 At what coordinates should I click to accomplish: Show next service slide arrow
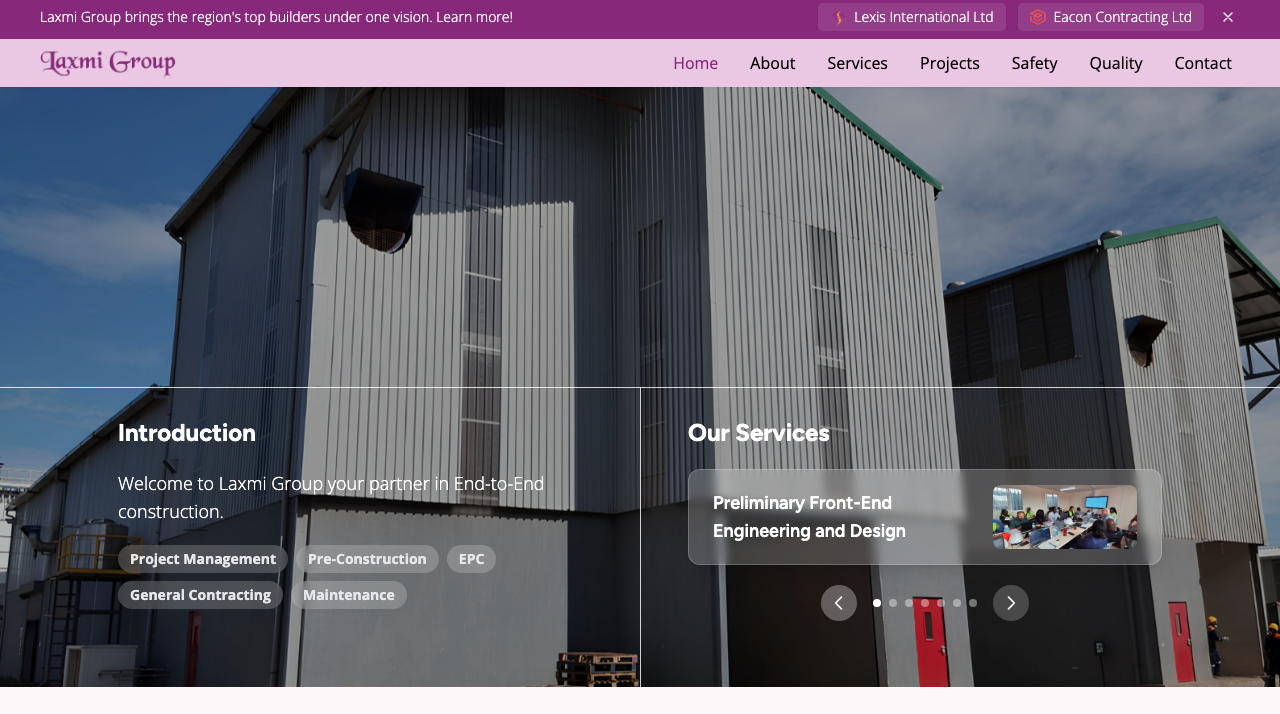coord(1011,603)
